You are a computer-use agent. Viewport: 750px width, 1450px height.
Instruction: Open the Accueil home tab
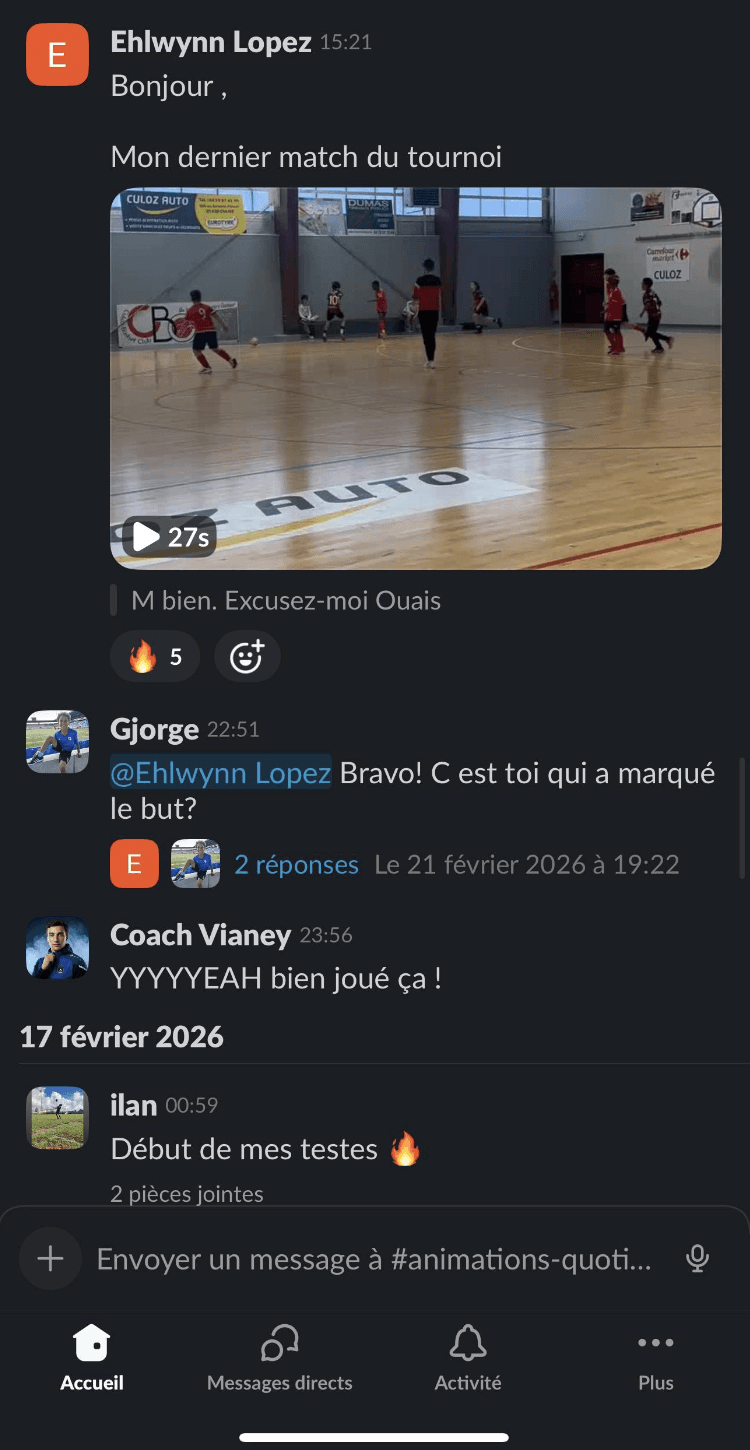[x=92, y=1358]
